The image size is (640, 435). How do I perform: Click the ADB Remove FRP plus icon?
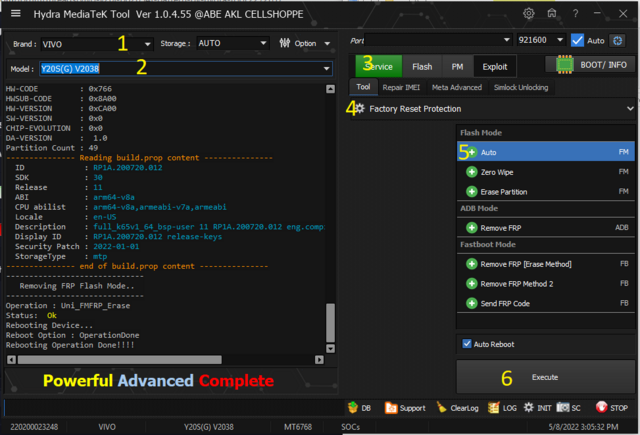tap(471, 228)
